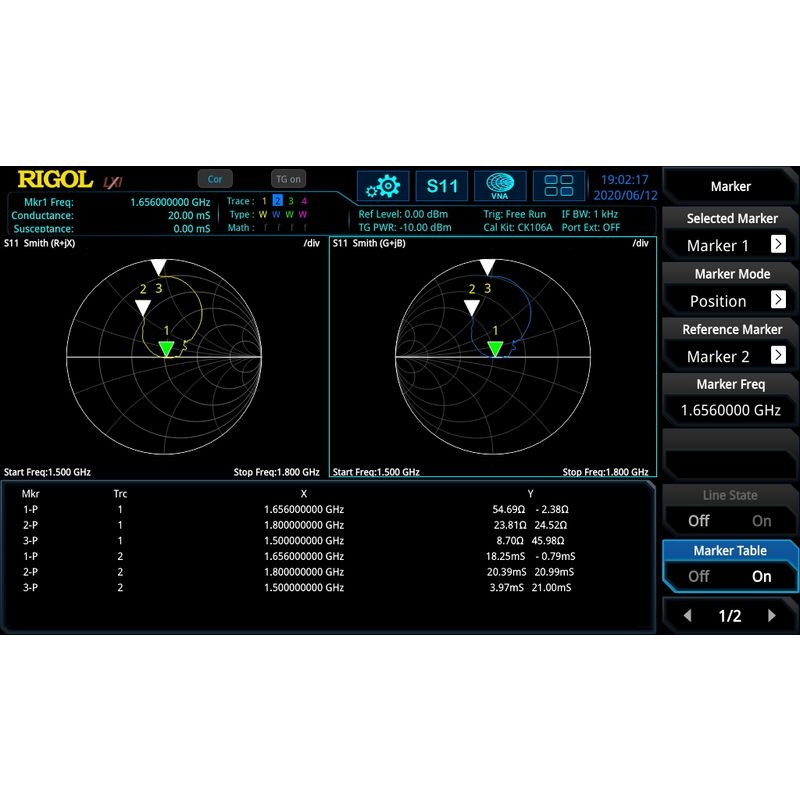Click white marker 3 on right Smith chart

click(x=488, y=267)
